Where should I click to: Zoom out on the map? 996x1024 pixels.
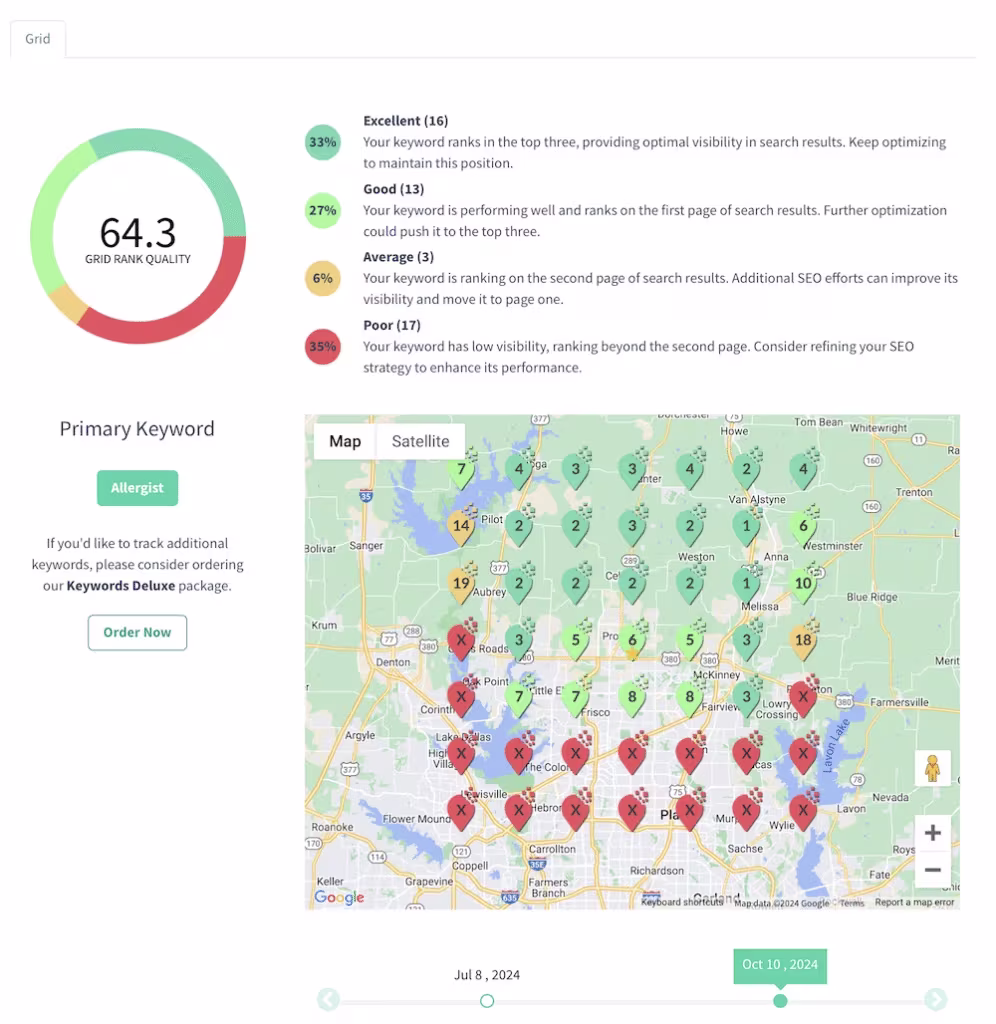(932, 870)
